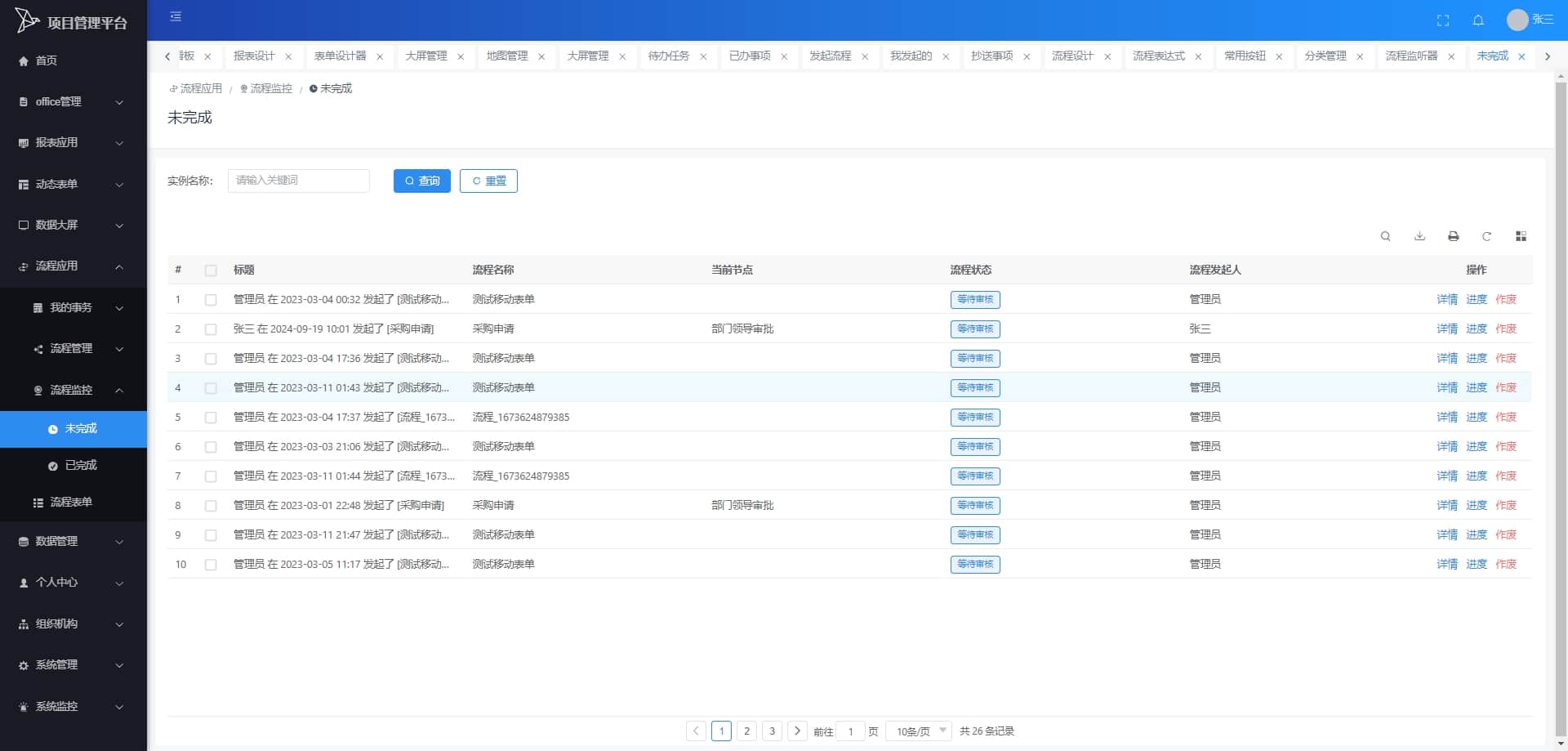Open the 10条/页 page size dropdown
The width and height of the screenshot is (1568, 751).
pos(919,731)
